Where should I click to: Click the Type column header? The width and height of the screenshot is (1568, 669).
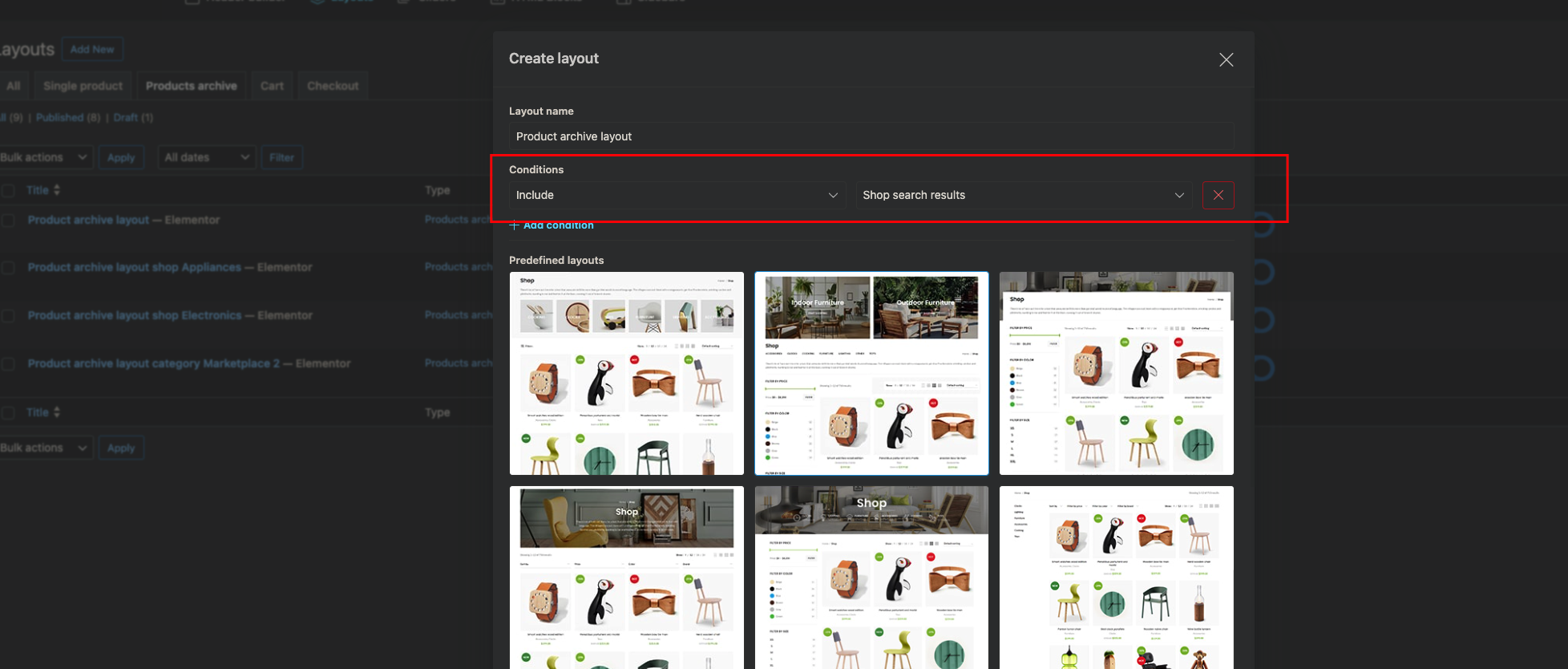click(x=438, y=190)
